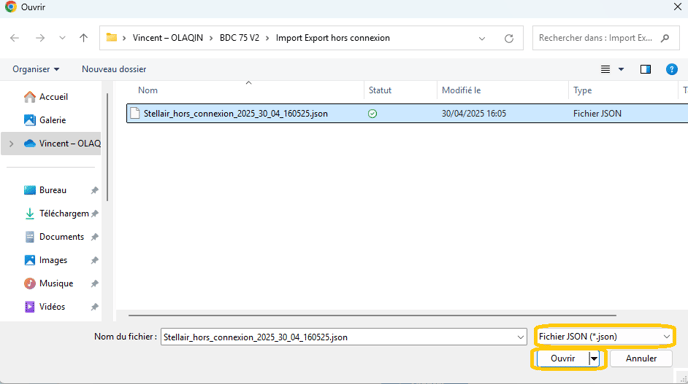Screen dimensions: 688x384
Task: Refresh the current folder
Action: [509, 39]
